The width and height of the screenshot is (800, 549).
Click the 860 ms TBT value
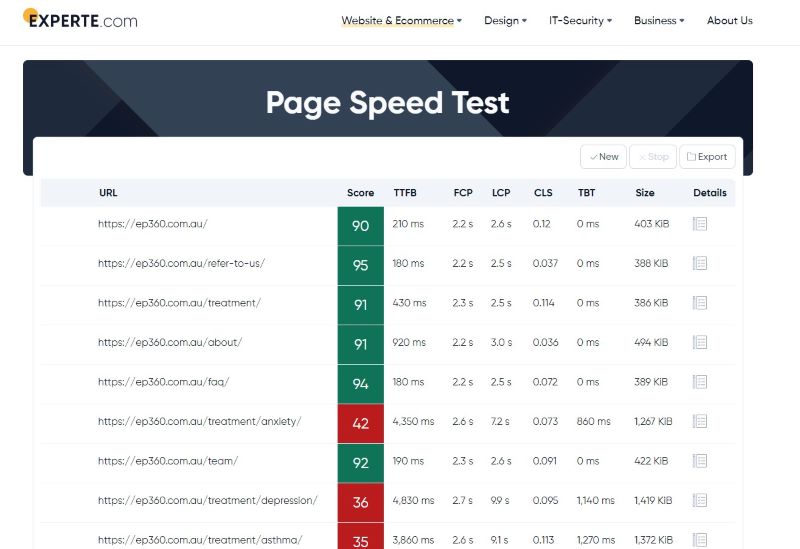593,421
